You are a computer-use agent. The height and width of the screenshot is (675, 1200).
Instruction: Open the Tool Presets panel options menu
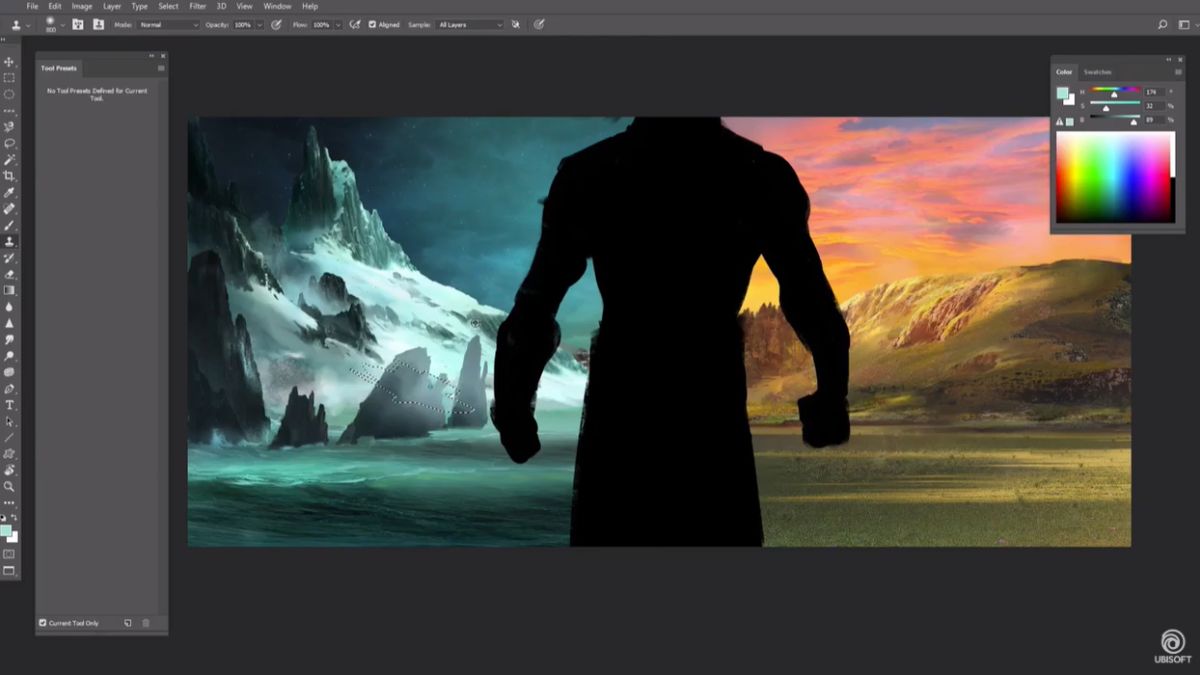point(161,68)
